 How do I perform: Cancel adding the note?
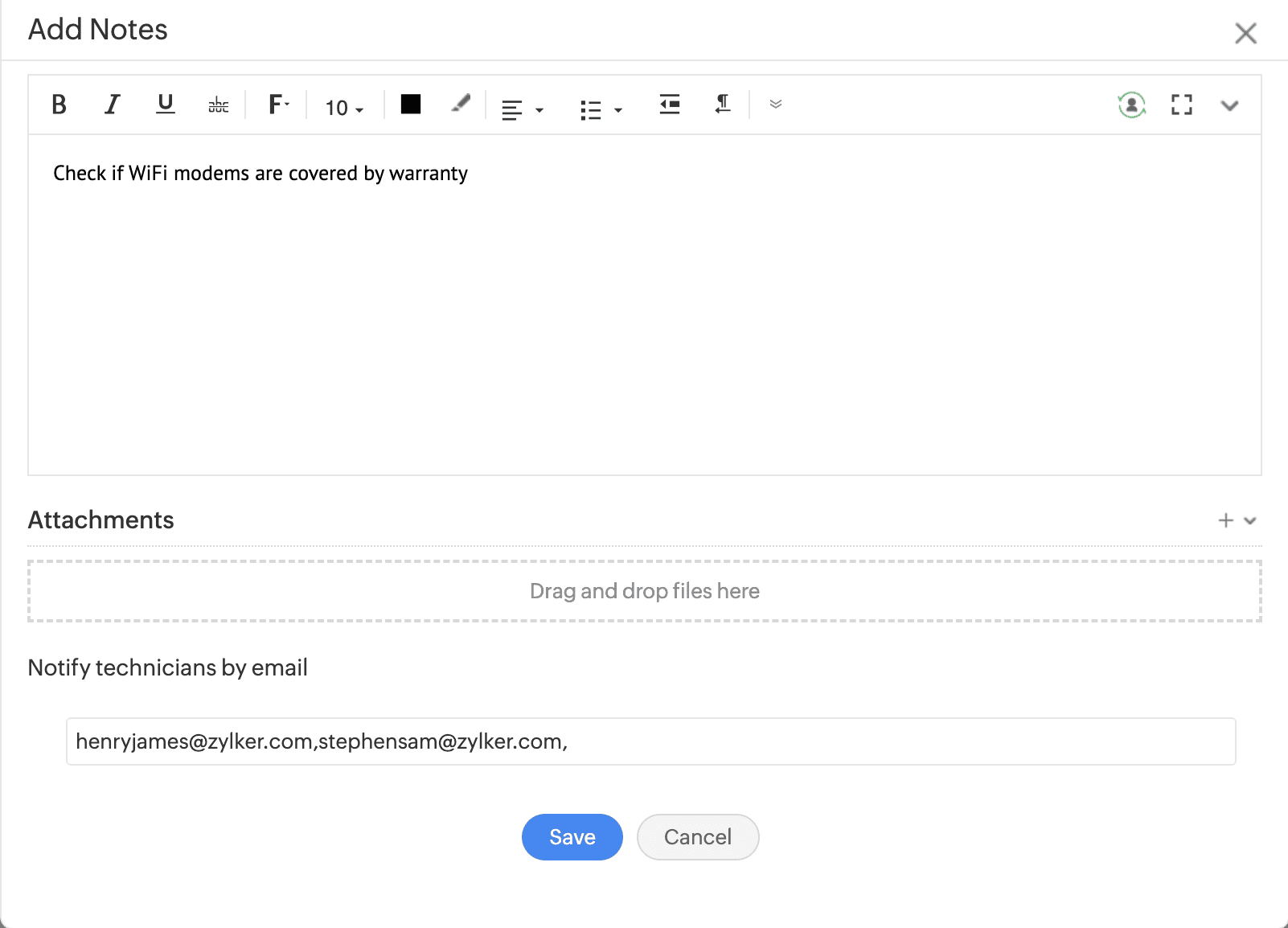(697, 837)
